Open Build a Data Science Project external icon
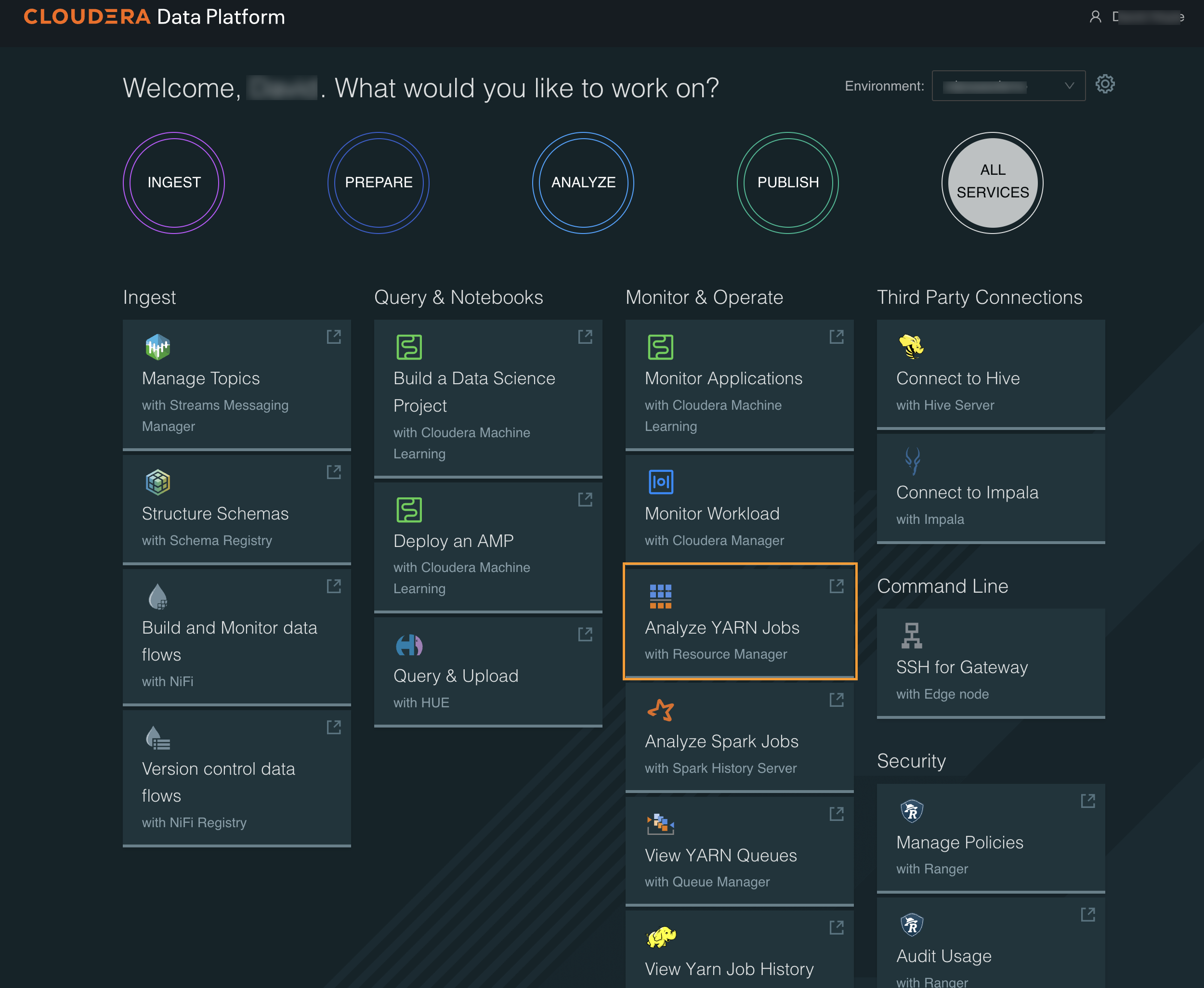Viewport: 1204px width, 988px height. 585,337
